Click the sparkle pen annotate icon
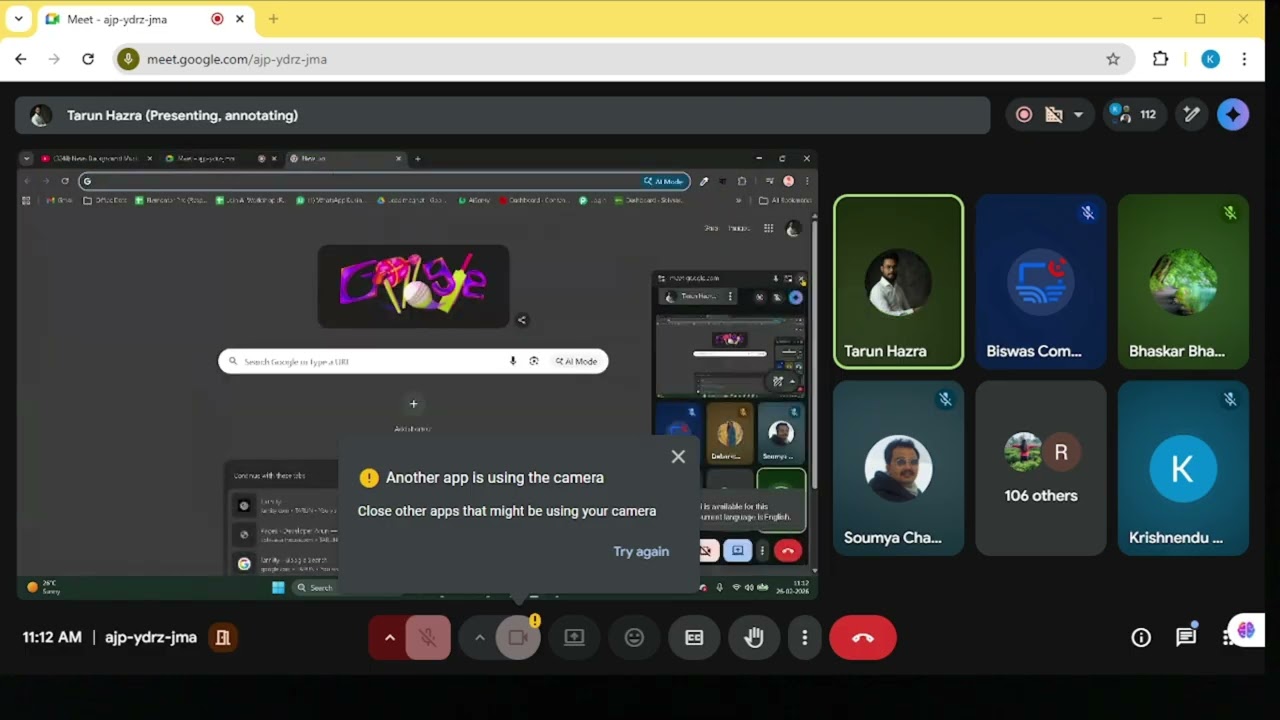Viewport: 1280px width, 720px height. point(1191,115)
